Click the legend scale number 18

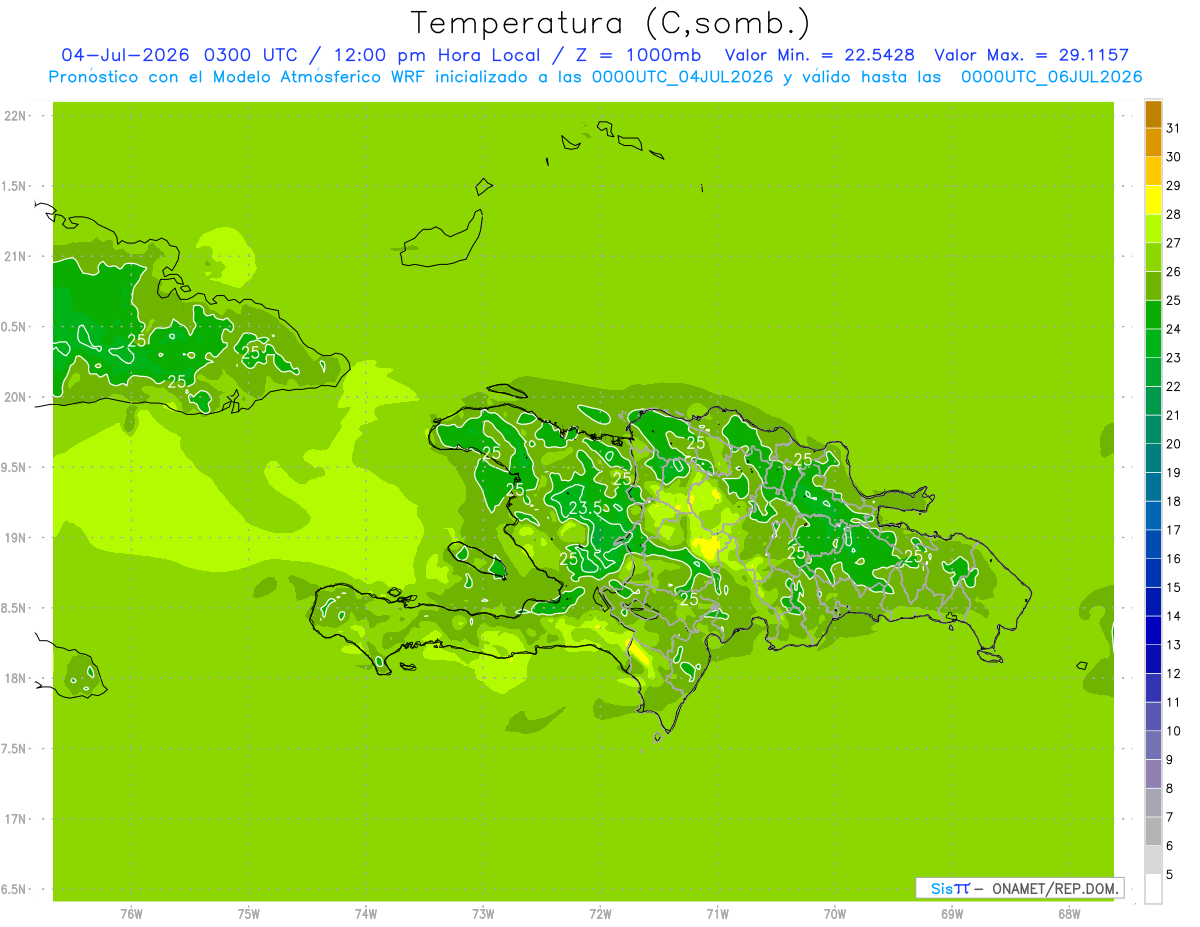click(1174, 501)
